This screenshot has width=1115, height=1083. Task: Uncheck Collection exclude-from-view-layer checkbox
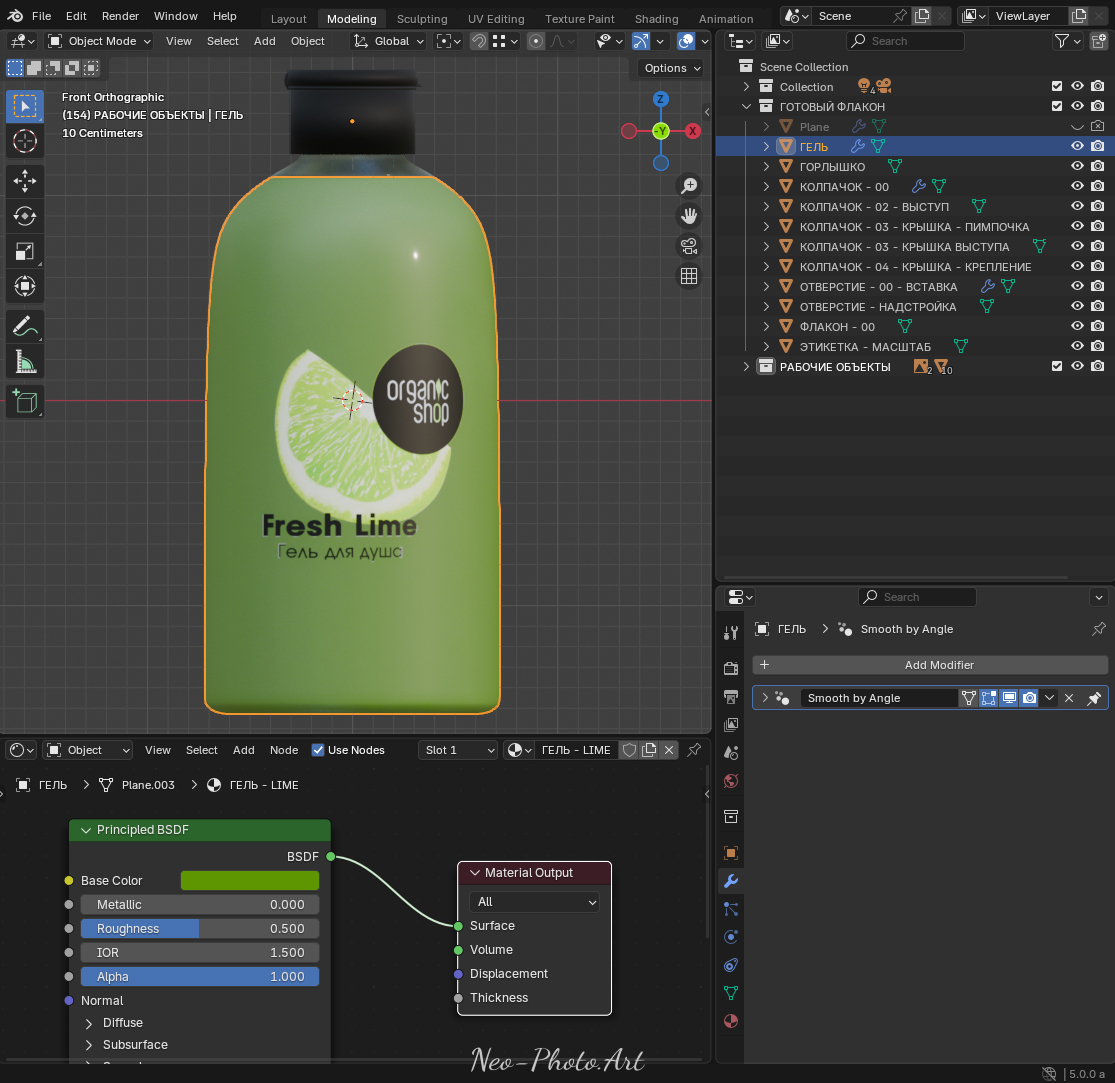[1057, 86]
